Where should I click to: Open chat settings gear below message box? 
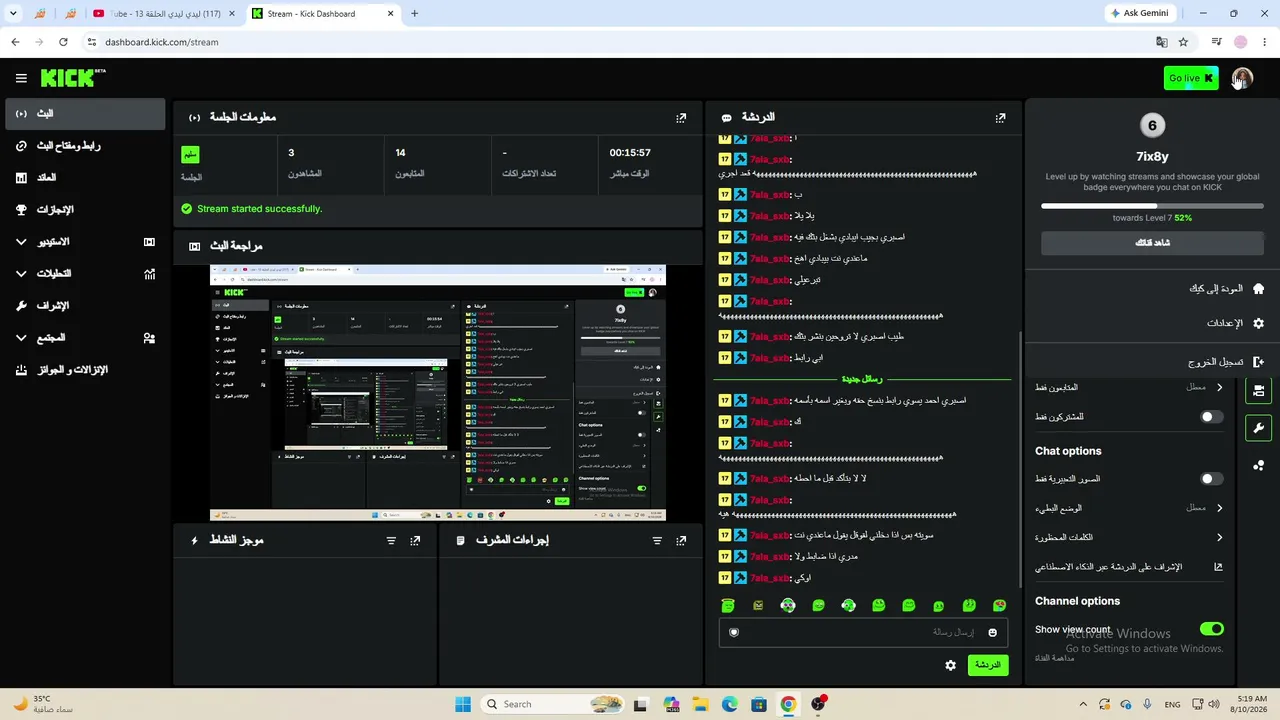950,665
